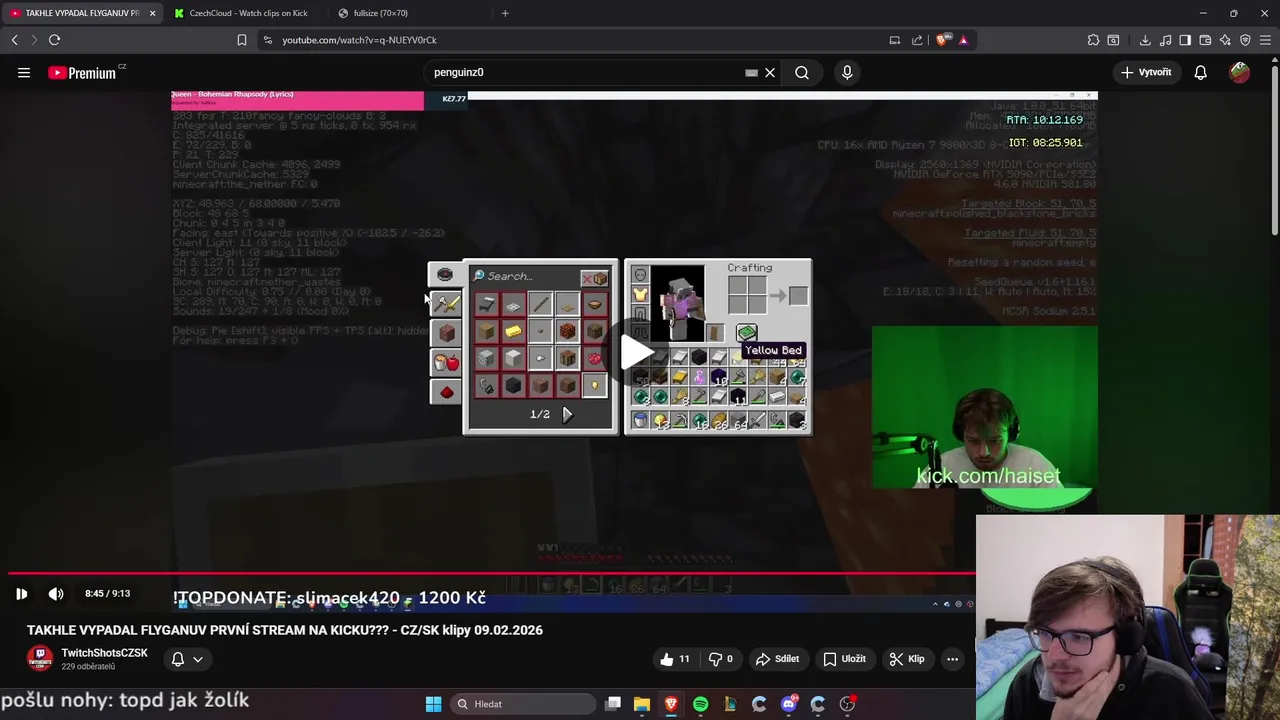The width and height of the screenshot is (1280, 720).
Task: Dislike the video
Action: [x=721, y=659]
